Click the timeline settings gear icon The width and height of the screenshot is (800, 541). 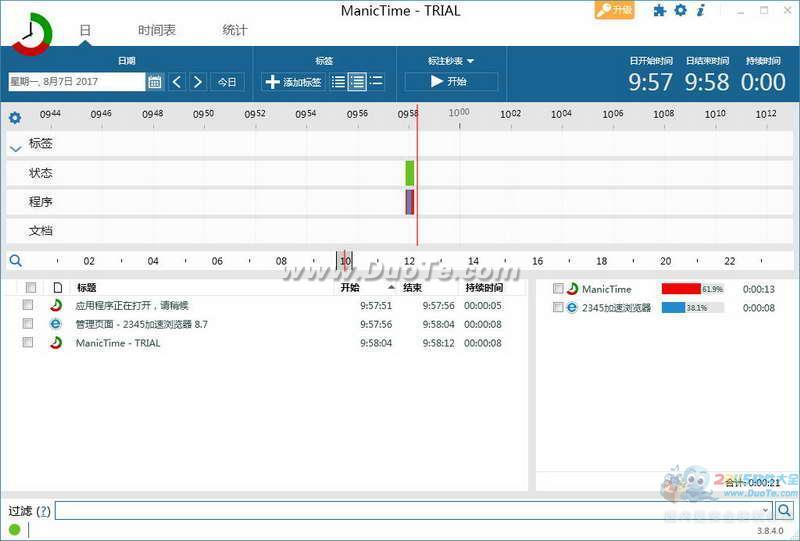15,118
